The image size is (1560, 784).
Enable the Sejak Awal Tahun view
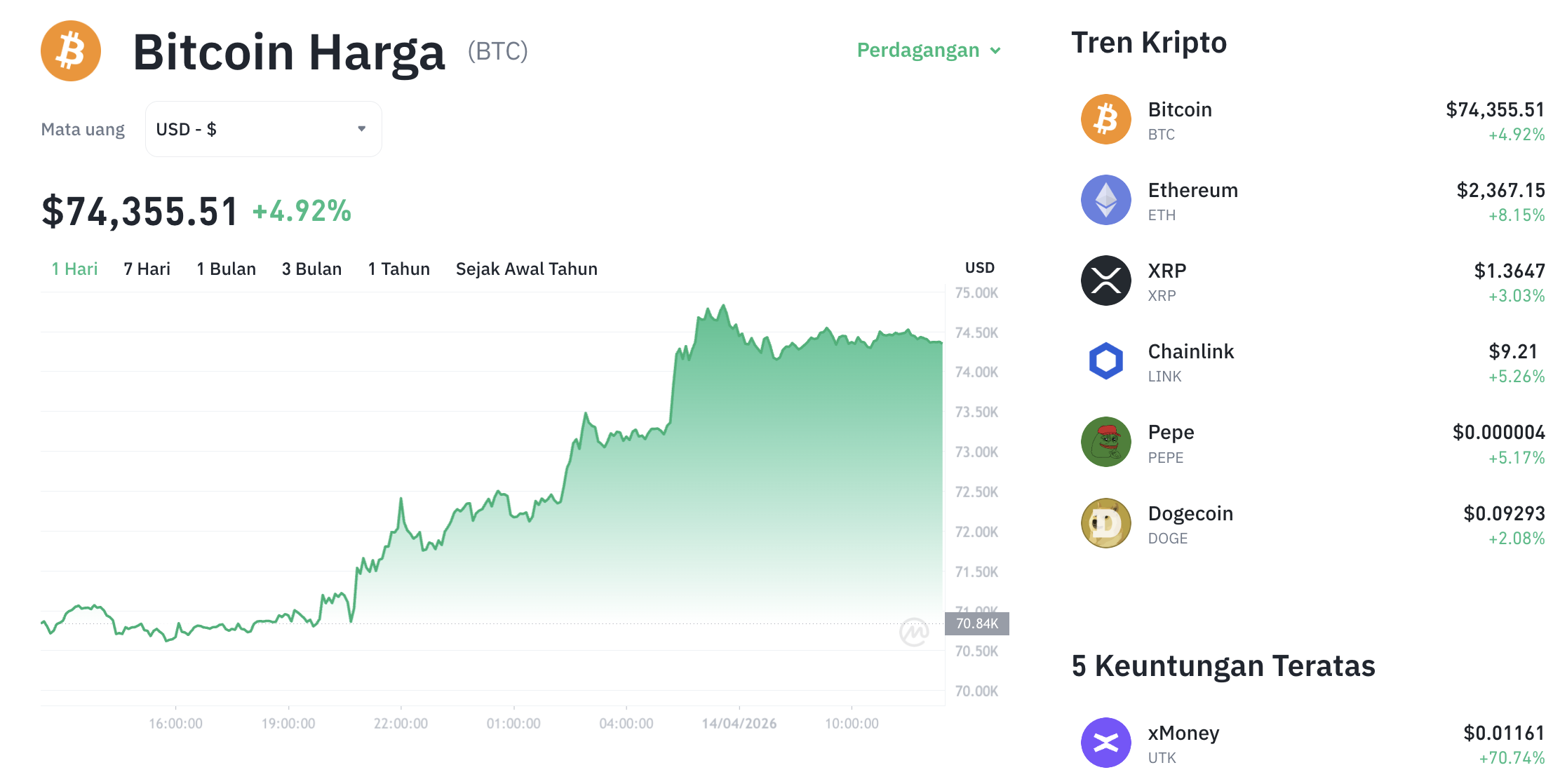[526, 269]
